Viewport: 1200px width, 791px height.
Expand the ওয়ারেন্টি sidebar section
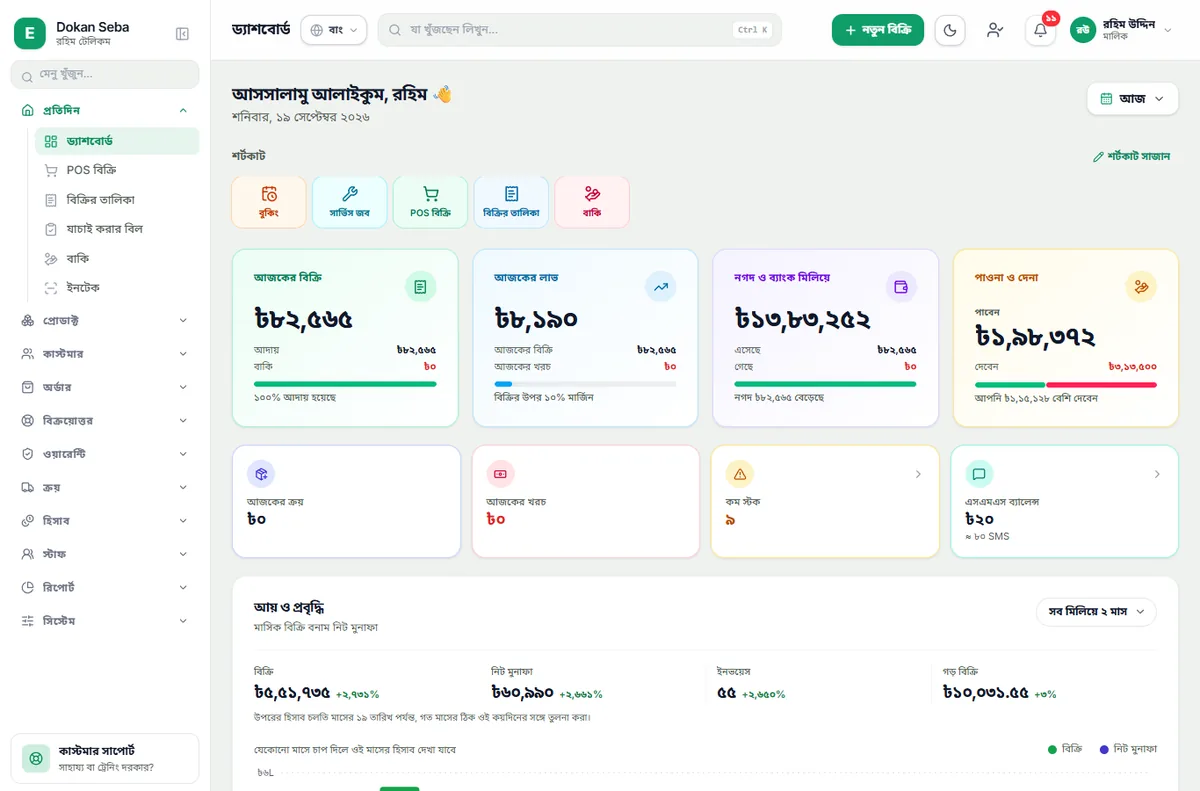[105, 454]
